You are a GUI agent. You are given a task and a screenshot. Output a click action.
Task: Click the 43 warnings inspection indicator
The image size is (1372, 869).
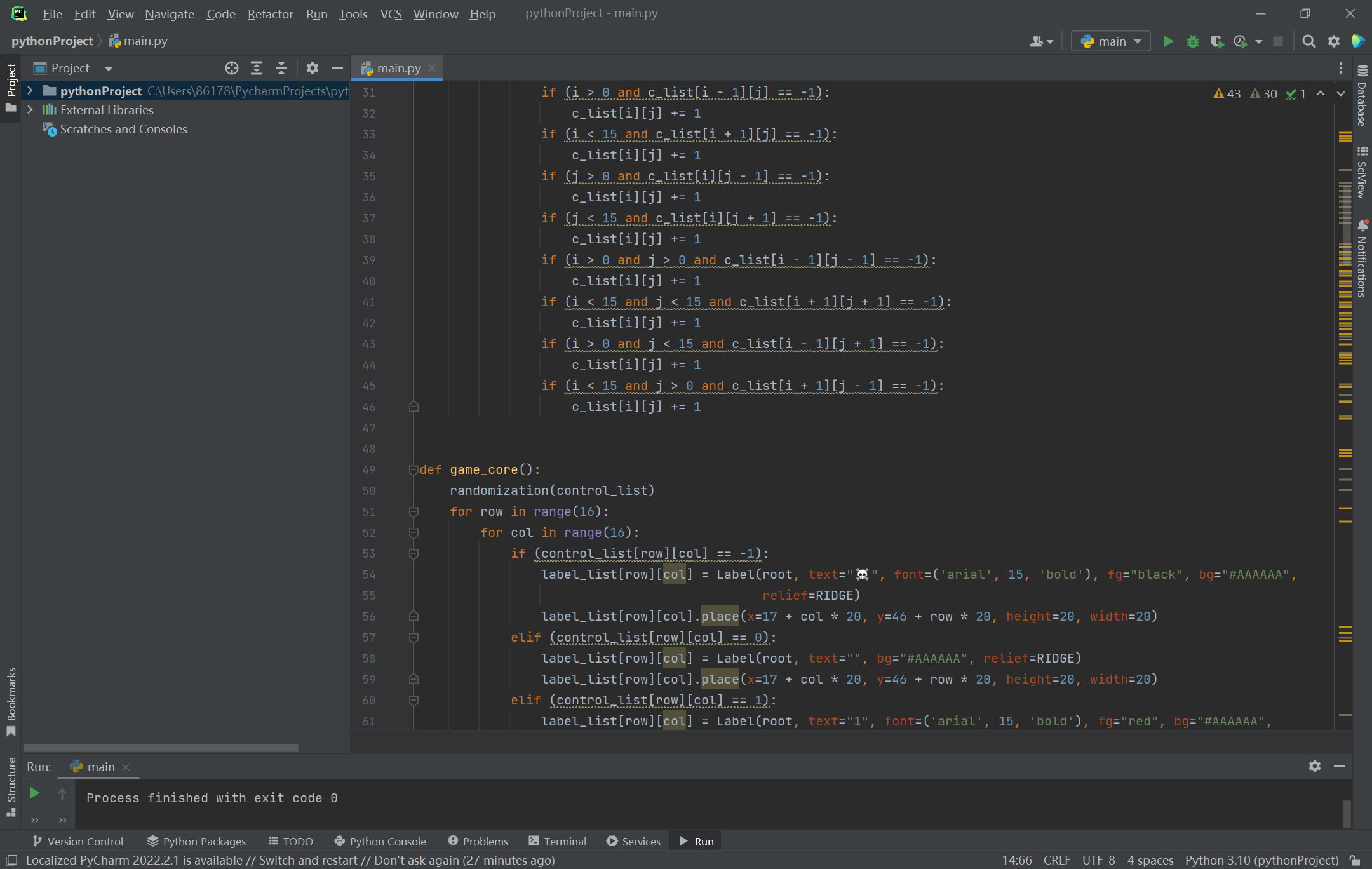point(1227,94)
